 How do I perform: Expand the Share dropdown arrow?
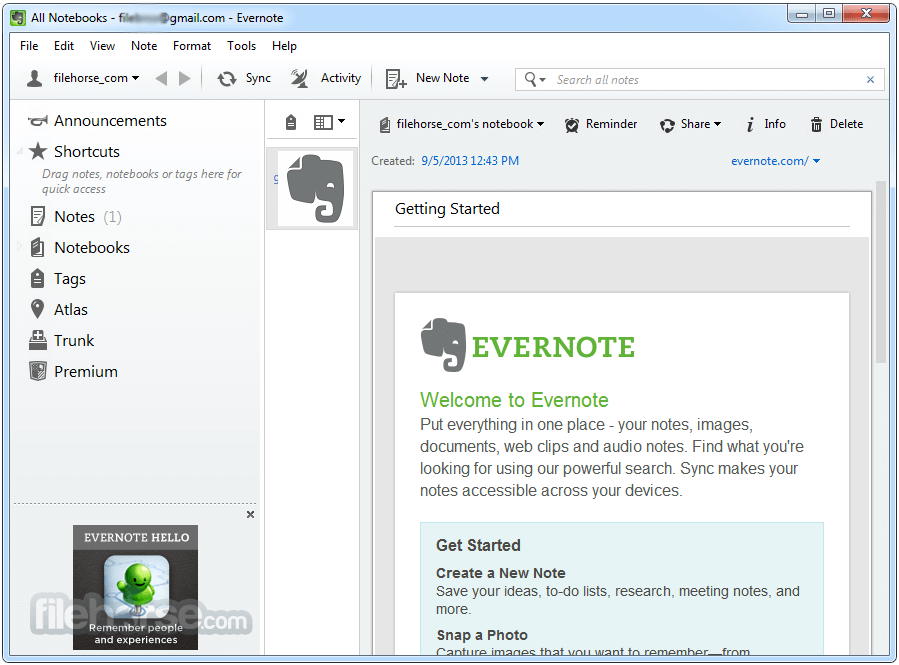(717, 124)
